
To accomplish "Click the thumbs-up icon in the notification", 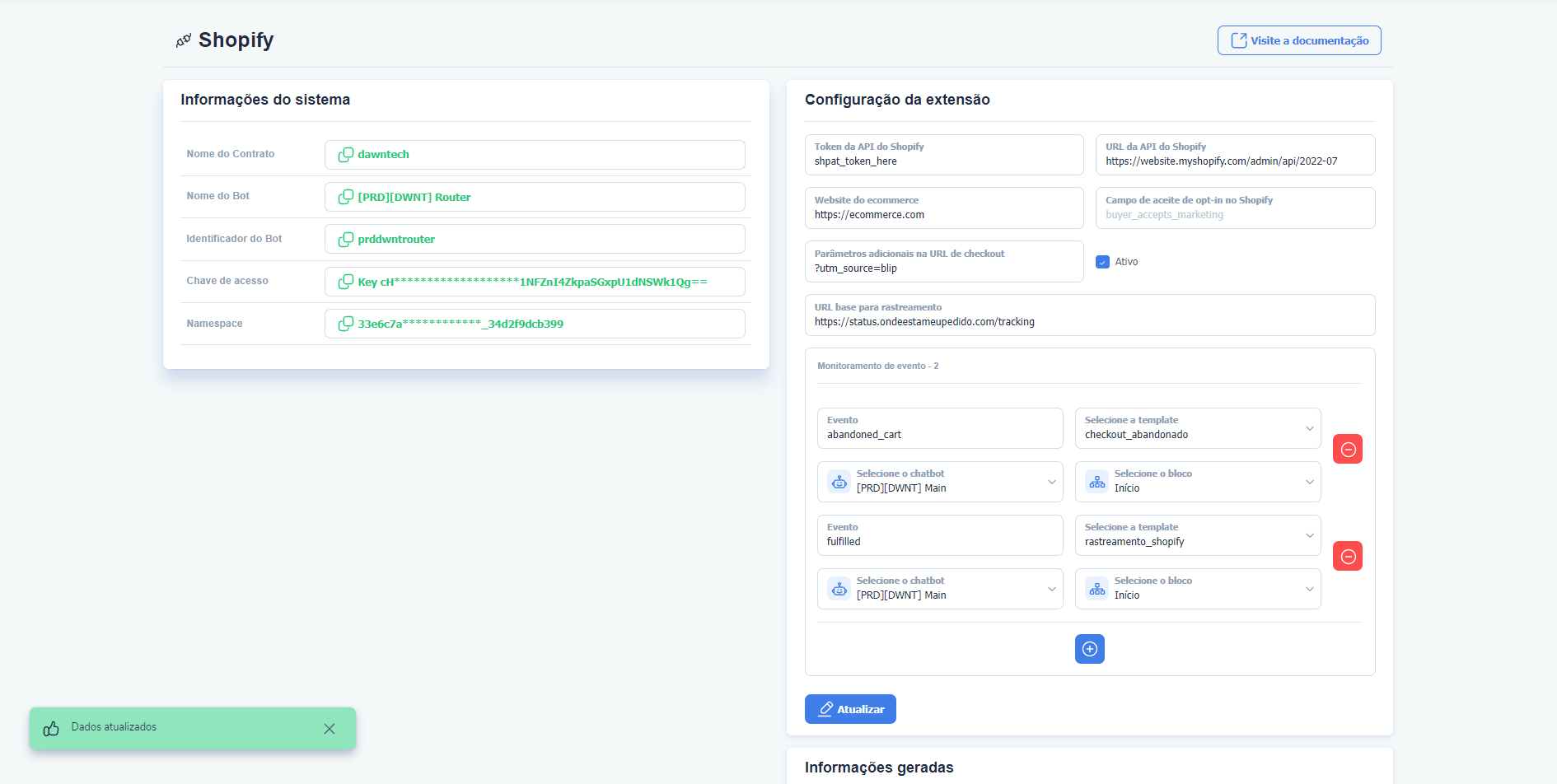I will click(51, 729).
